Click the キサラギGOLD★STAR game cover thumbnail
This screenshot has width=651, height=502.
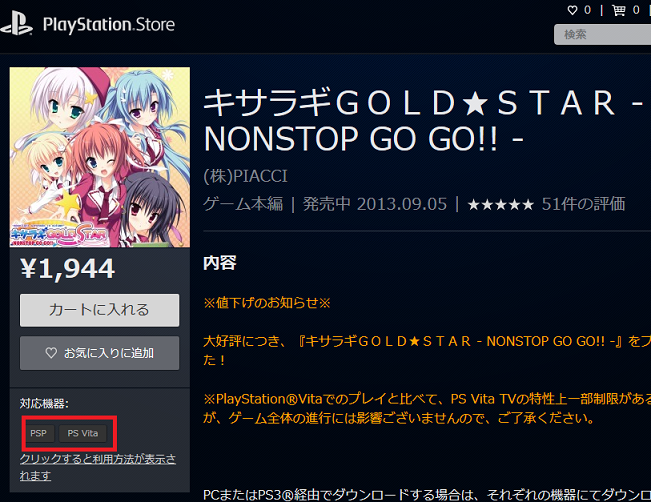100,157
